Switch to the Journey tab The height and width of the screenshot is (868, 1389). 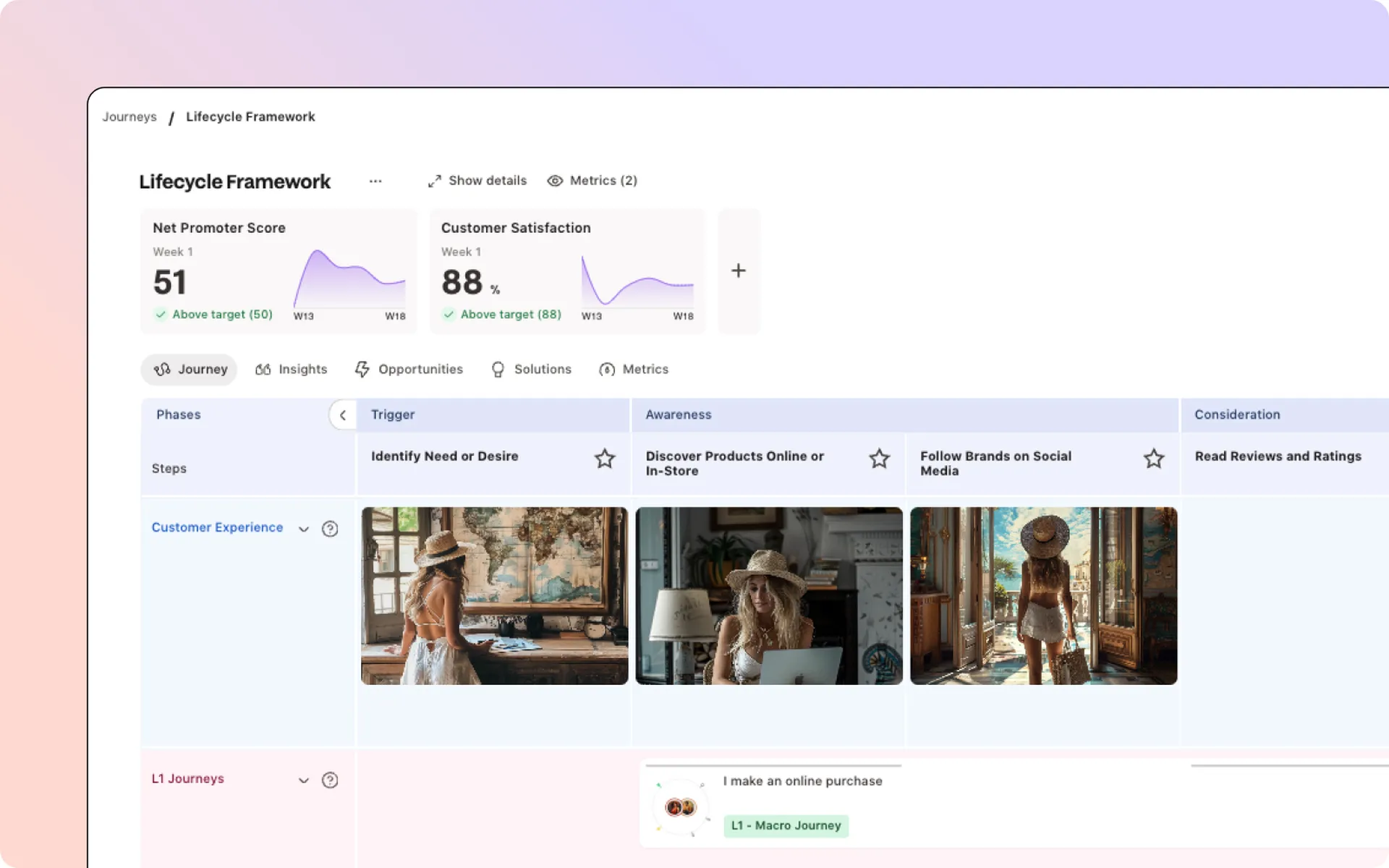(x=190, y=370)
